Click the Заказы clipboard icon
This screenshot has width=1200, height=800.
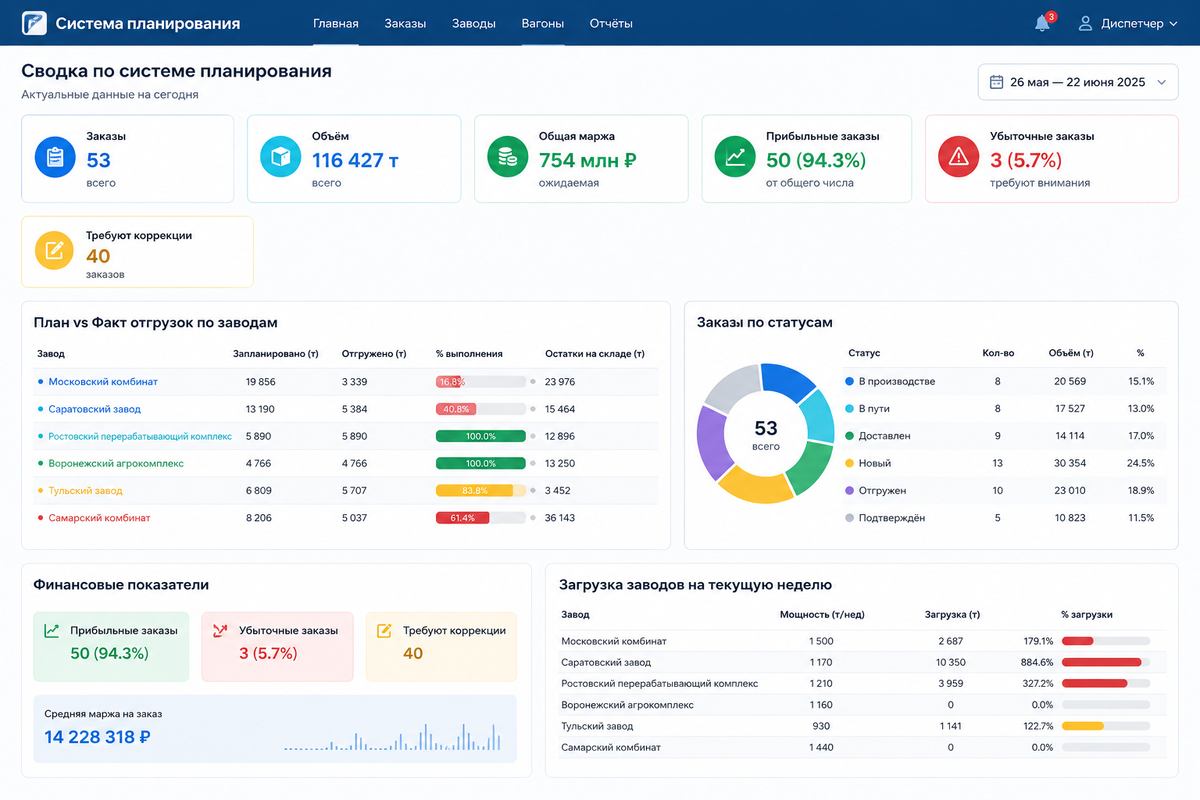pos(56,157)
